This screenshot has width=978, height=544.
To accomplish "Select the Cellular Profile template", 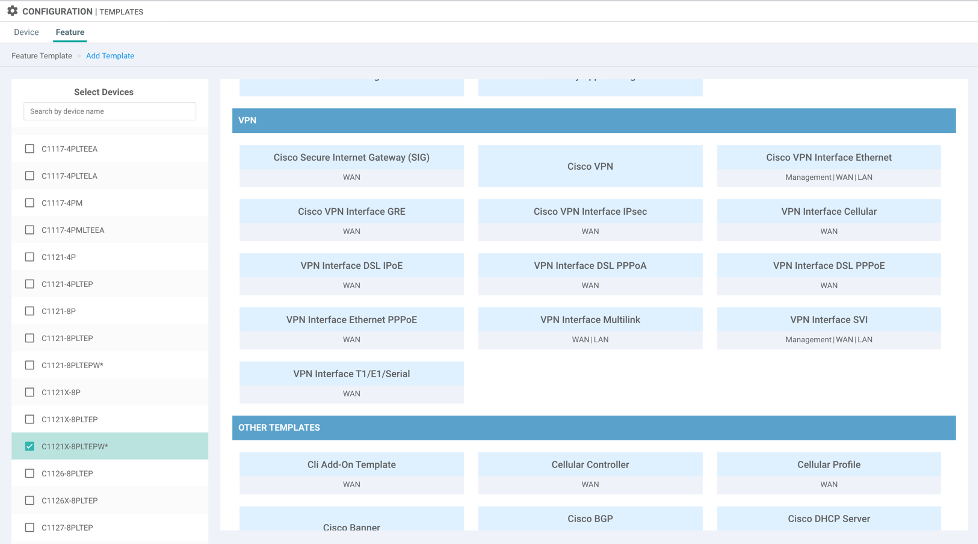I will [x=829, y=474].
